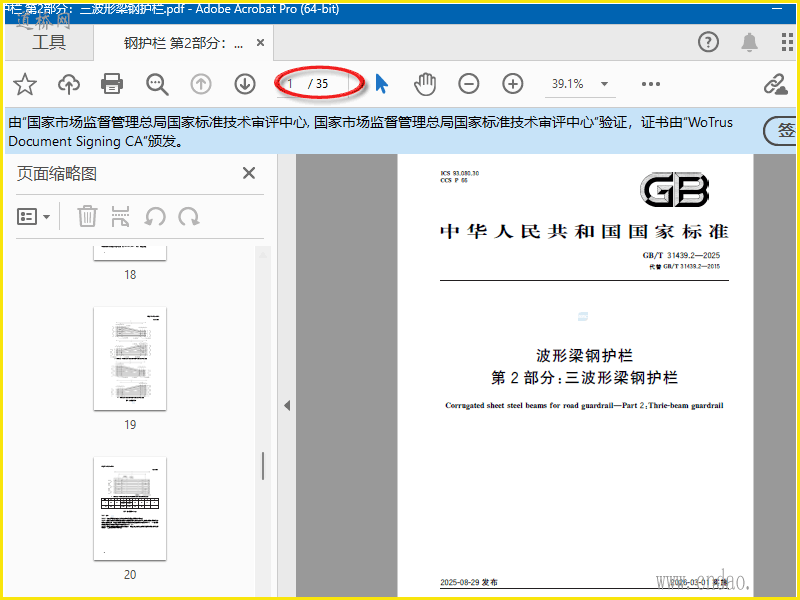This screenshot has height=600, width=800.
Task: Minimize the Acrobat window
Action: click(x=777, y=9)
